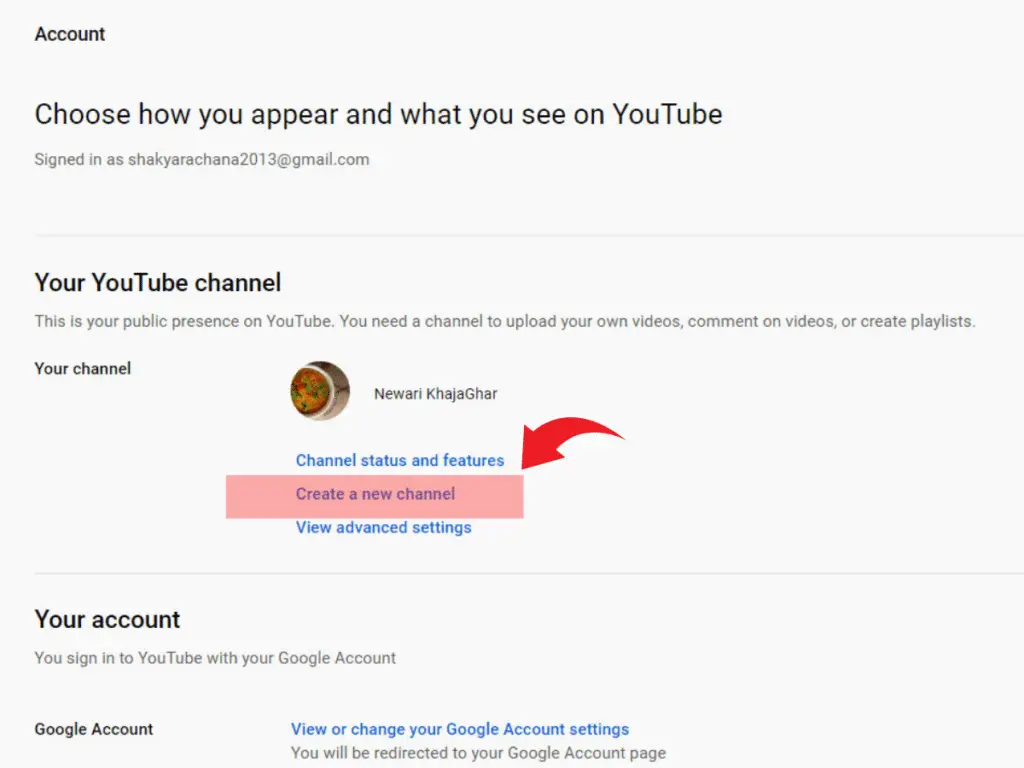Click 'Choose how you appear' main heading

pos(378,114)
